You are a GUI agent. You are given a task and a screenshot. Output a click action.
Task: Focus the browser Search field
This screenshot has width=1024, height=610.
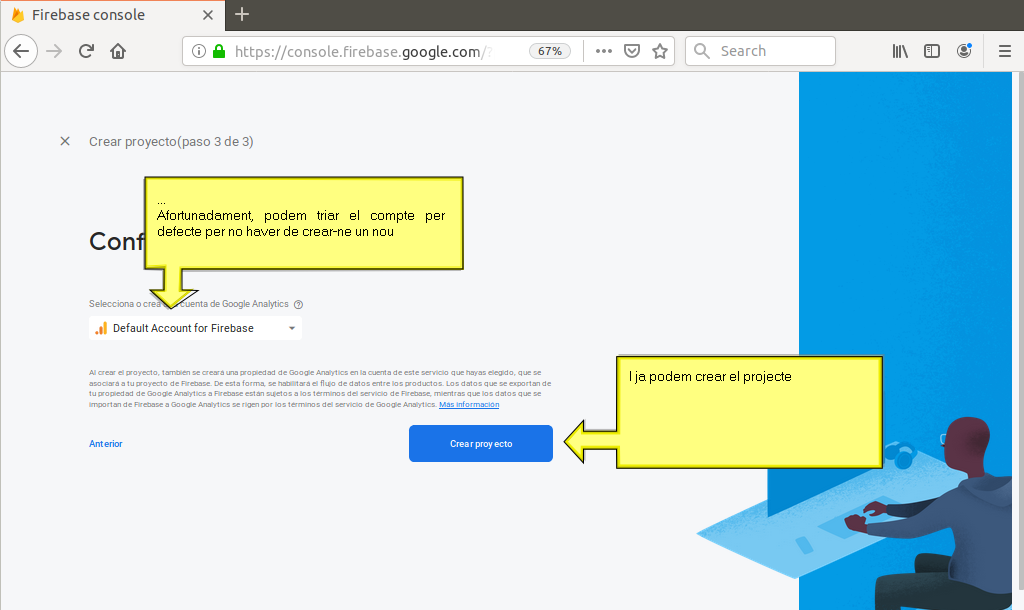click(760, 51)
